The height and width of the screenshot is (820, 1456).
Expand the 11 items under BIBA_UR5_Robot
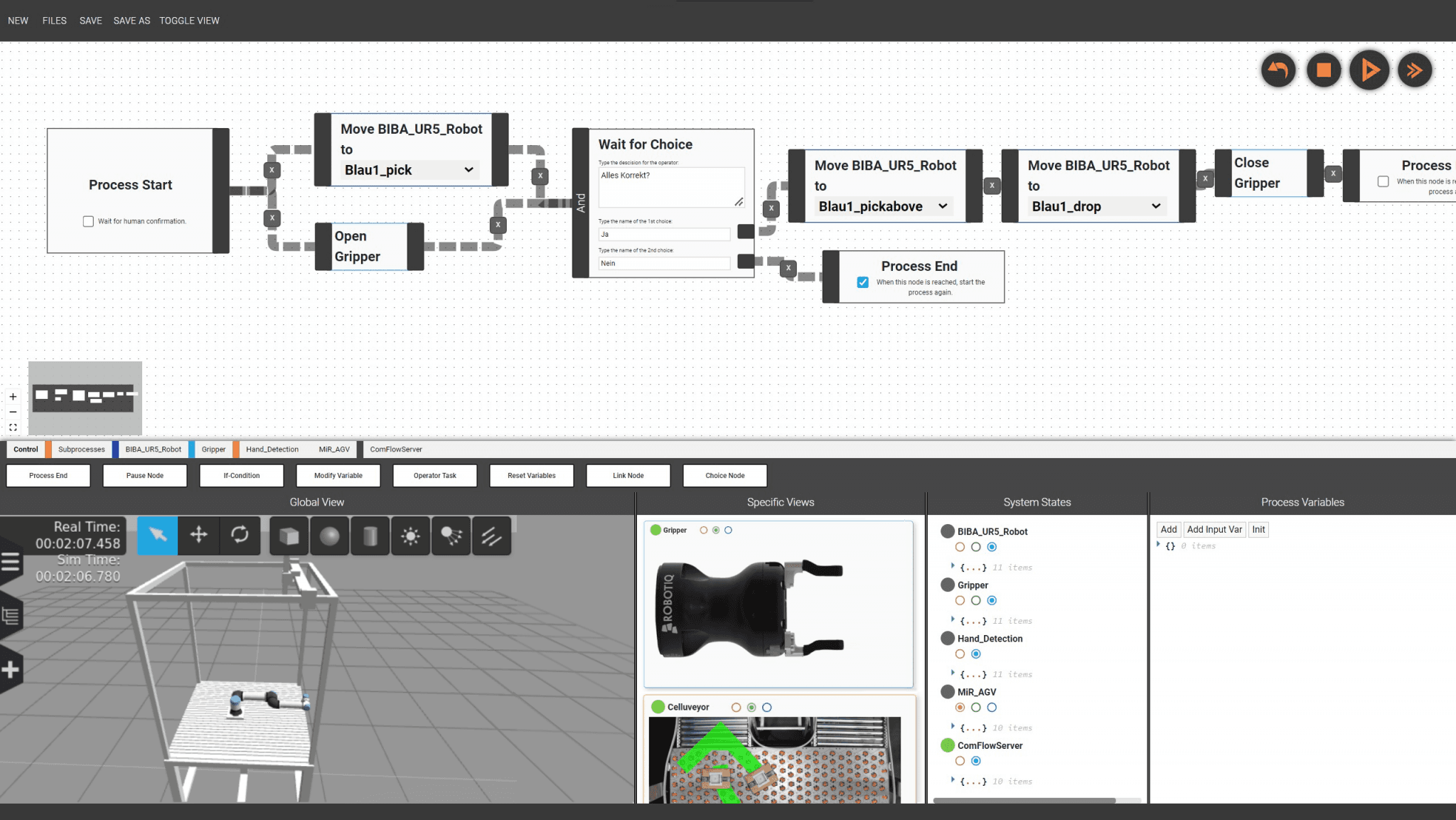click(x=953, y=567)
